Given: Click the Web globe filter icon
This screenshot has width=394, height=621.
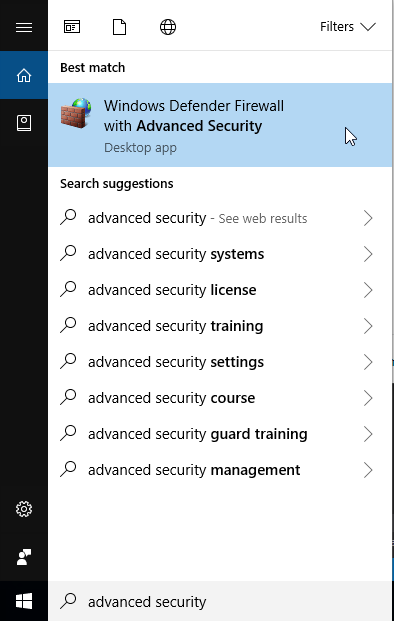Looking at the screenshot, I should pos(168,27).
